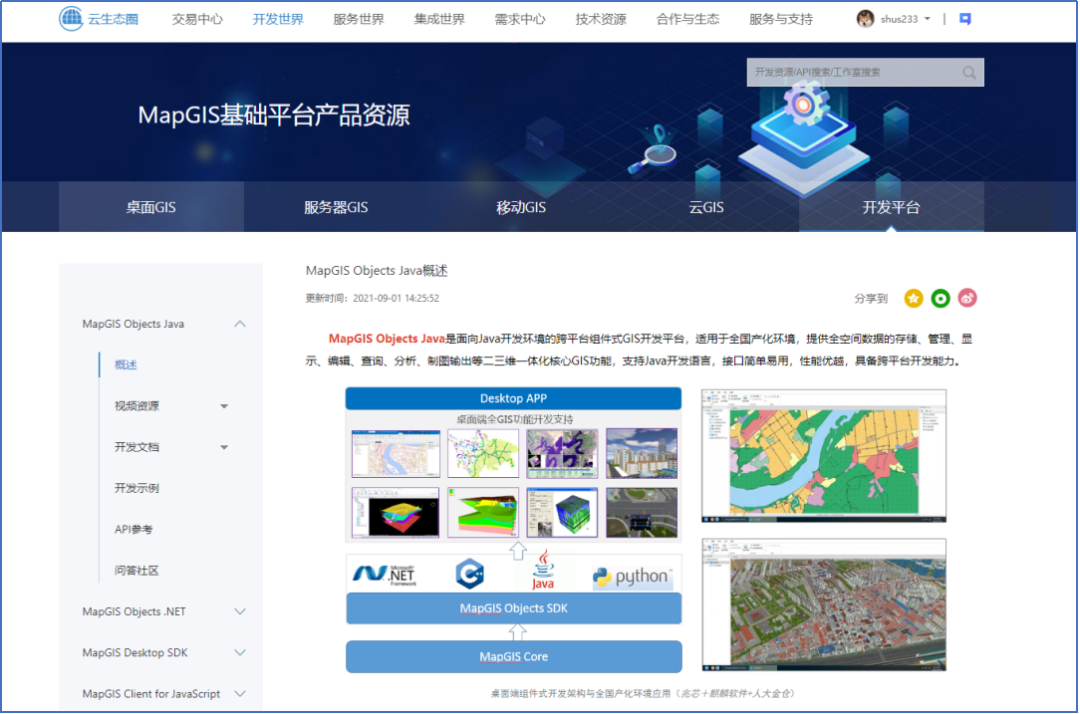
Task: Click the C++ logo icon
Action: coord(470,574)
